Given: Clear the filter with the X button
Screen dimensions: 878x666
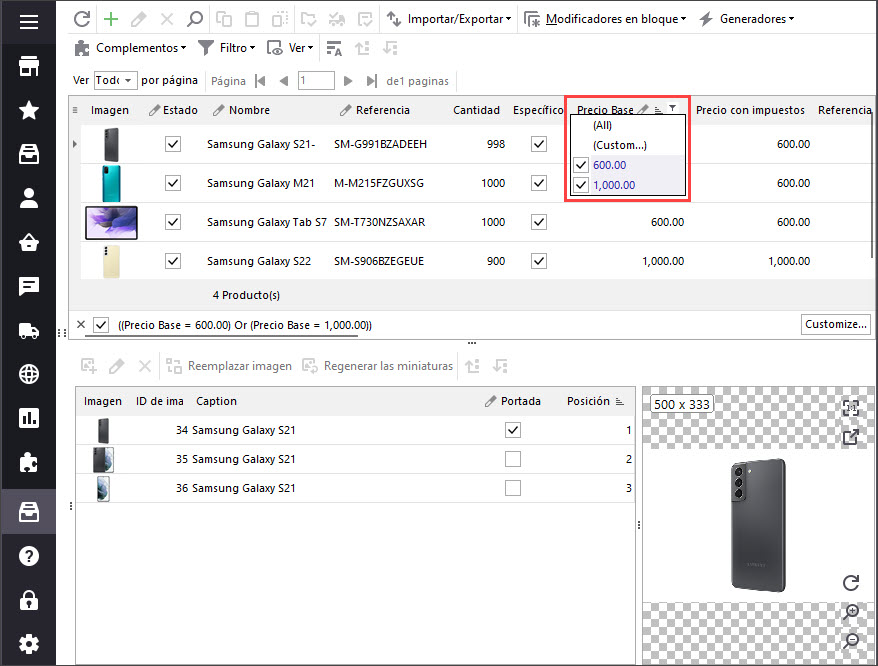Looking at the screenshot, I should [x=81, y=324].
